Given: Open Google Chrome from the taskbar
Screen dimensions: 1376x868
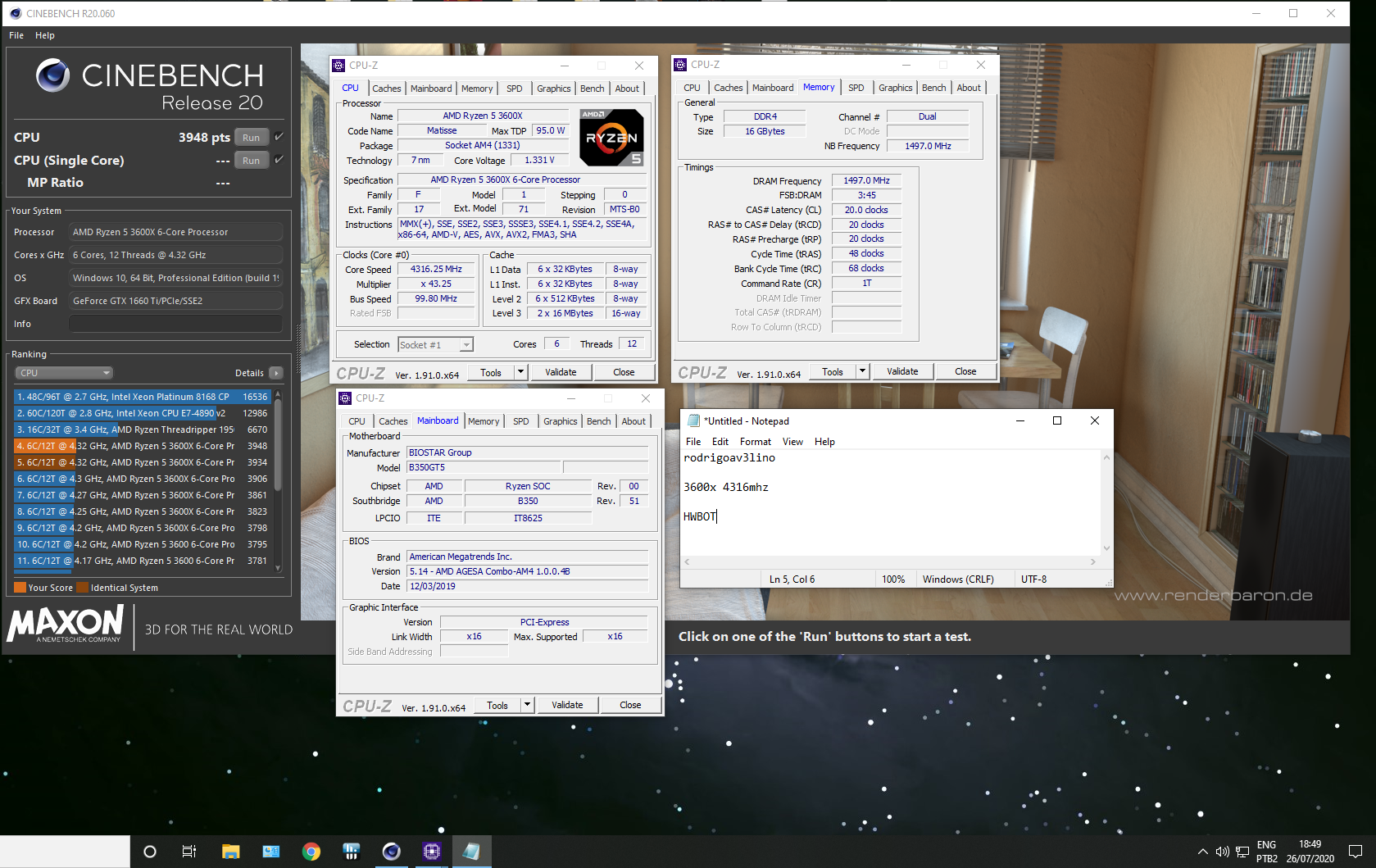Looking at the screenshot, I should point(311,852).
